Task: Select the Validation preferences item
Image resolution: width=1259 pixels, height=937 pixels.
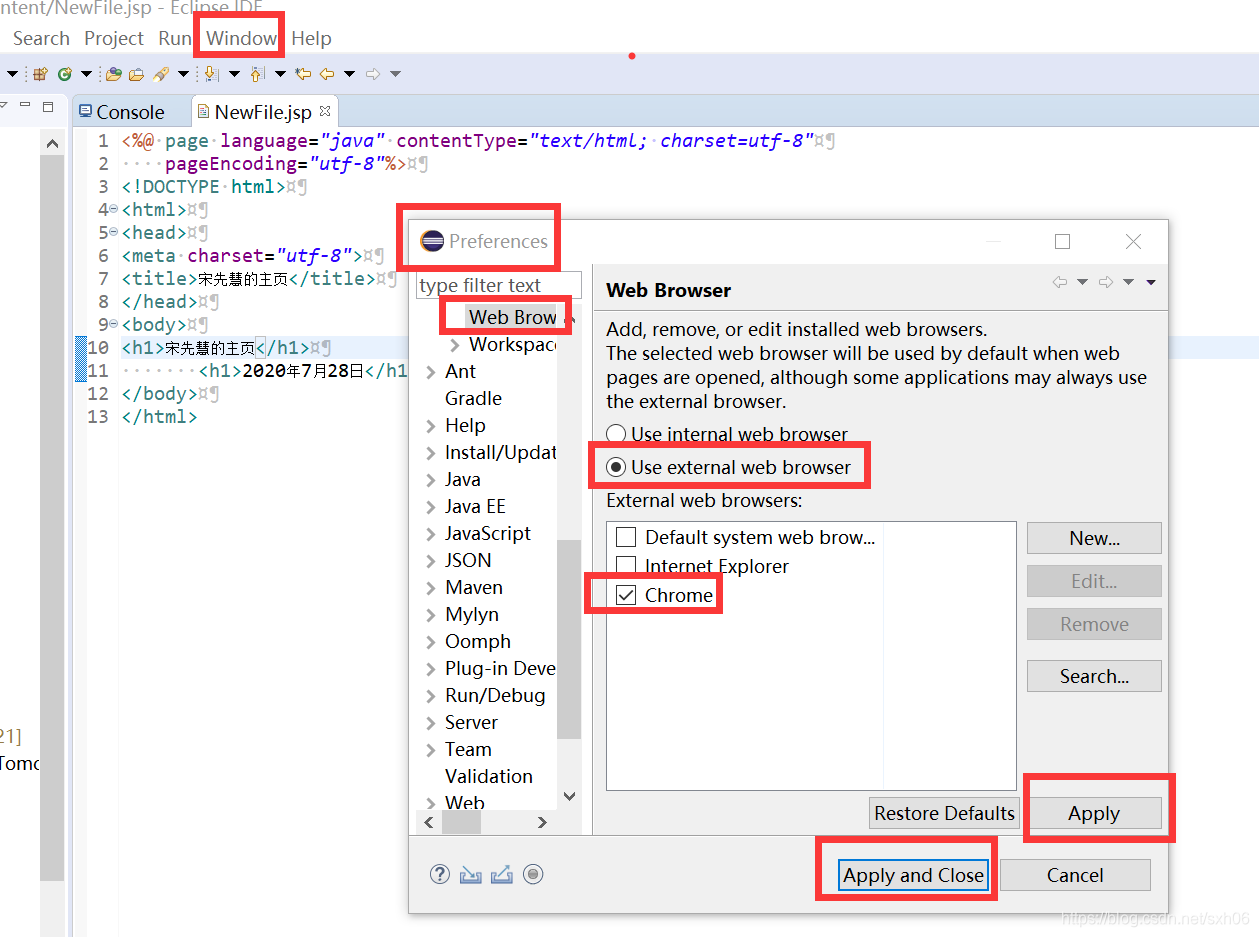Action: [488, 776]
